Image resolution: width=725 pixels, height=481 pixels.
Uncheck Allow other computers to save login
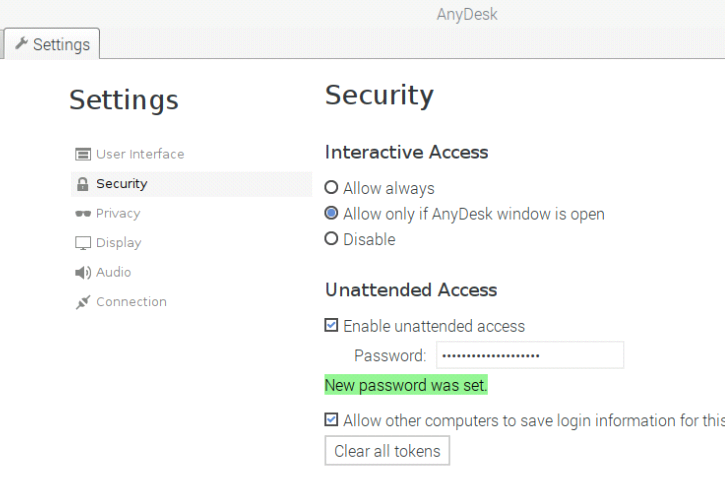(x=331, y=419)
